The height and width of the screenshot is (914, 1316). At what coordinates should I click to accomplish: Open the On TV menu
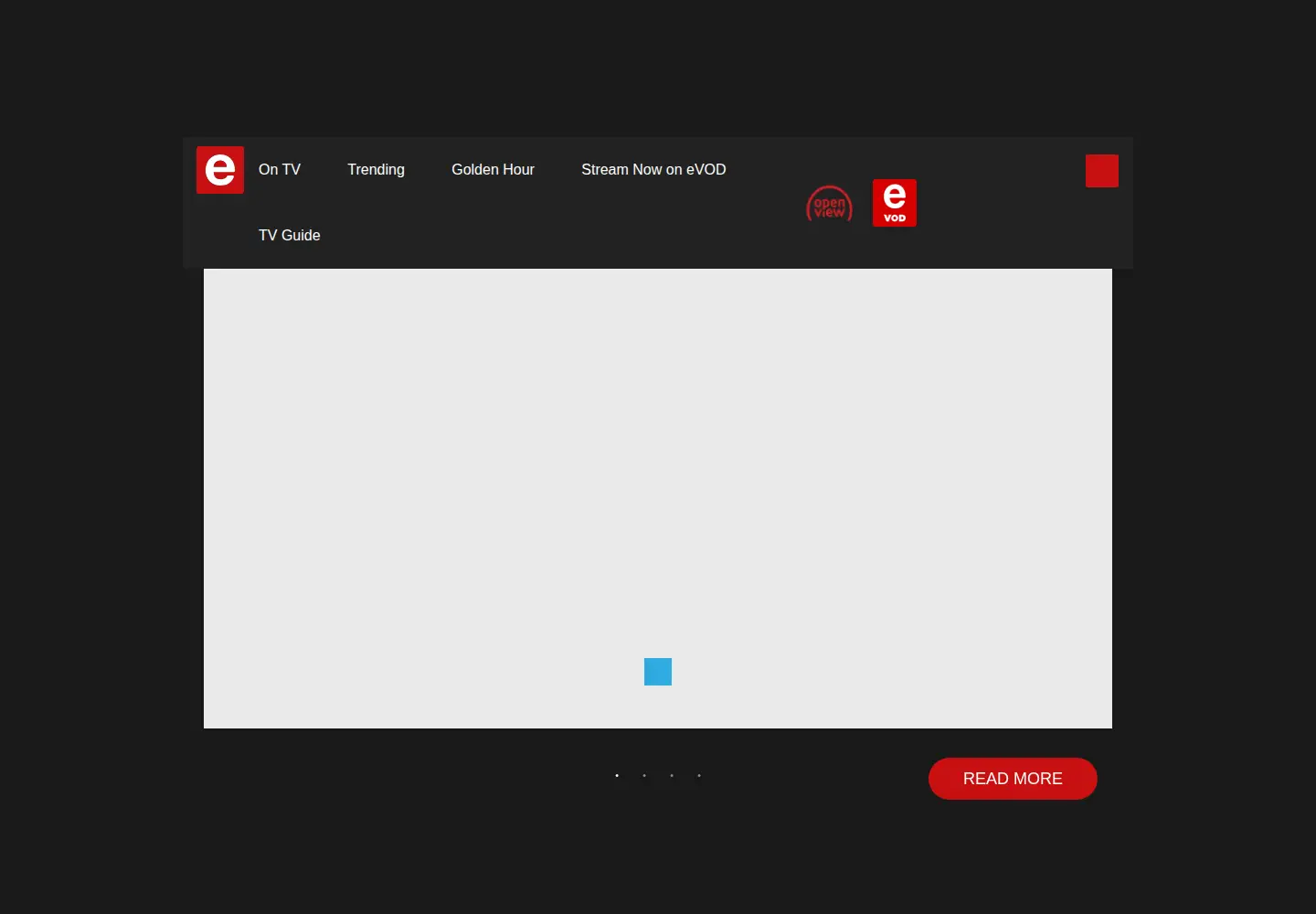(x=280, y=169)
